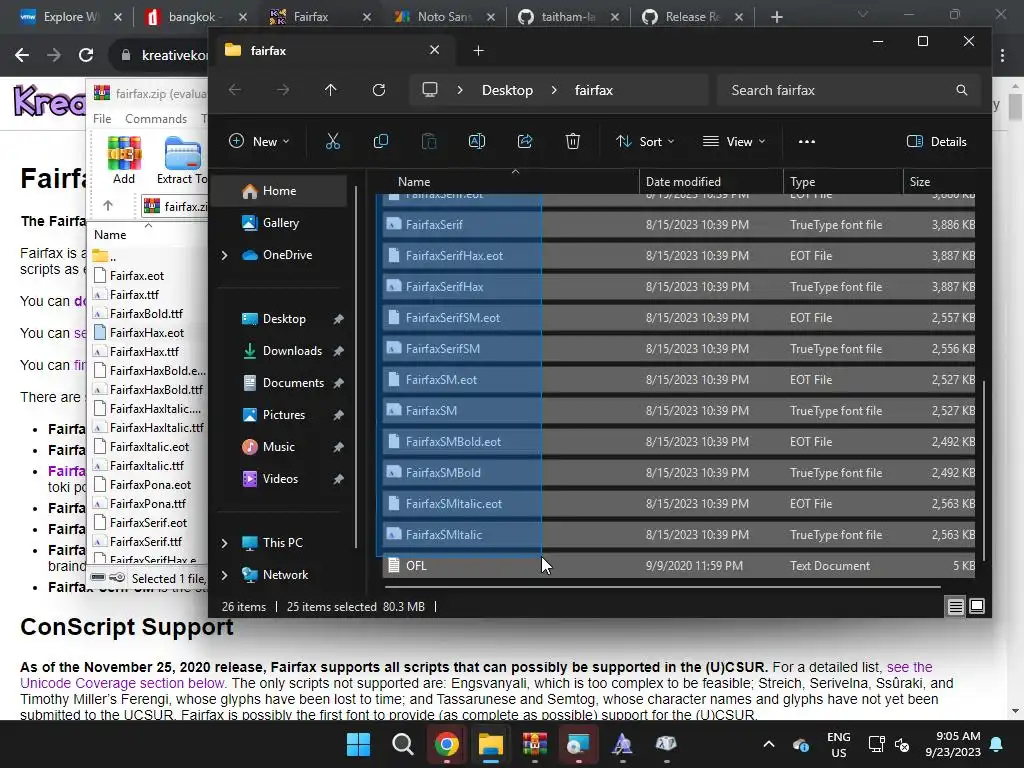
Task: Select Gallery in the navigation pane
Action: click(x=280, y=223)
